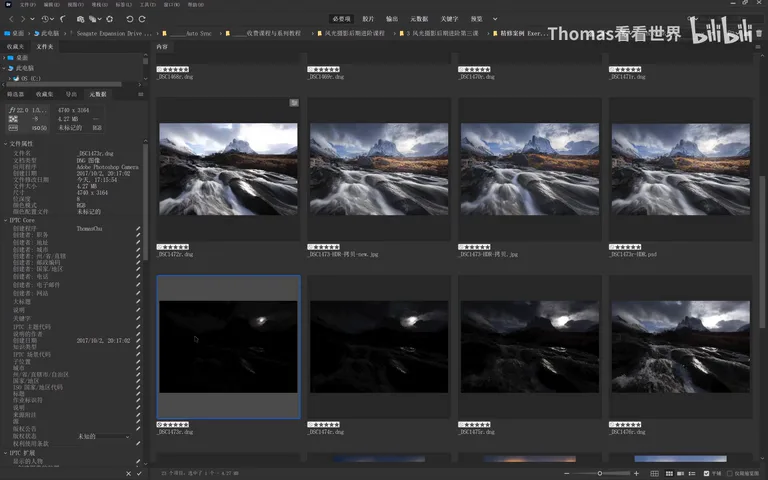Click the thumbnail size slider handle
Image resolution: width=768 pixels, height=480 pixels.
[600, 474]
